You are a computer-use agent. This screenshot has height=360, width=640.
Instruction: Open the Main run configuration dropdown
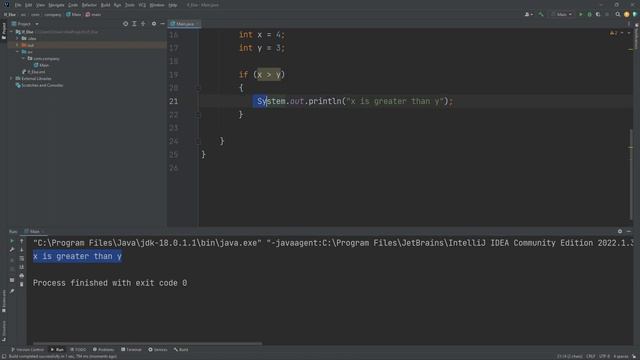pyautogui.click(x=562, y=14)
